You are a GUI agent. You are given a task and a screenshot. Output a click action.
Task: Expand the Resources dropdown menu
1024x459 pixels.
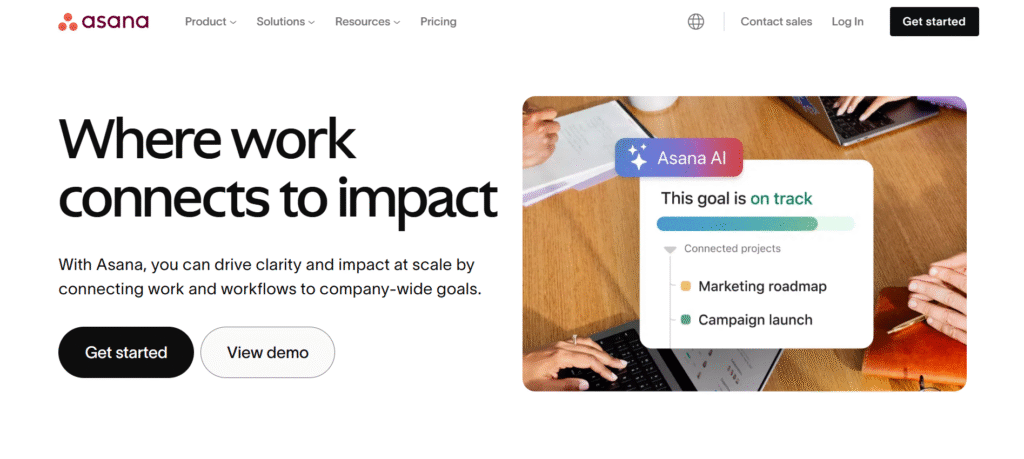(367, 21)
